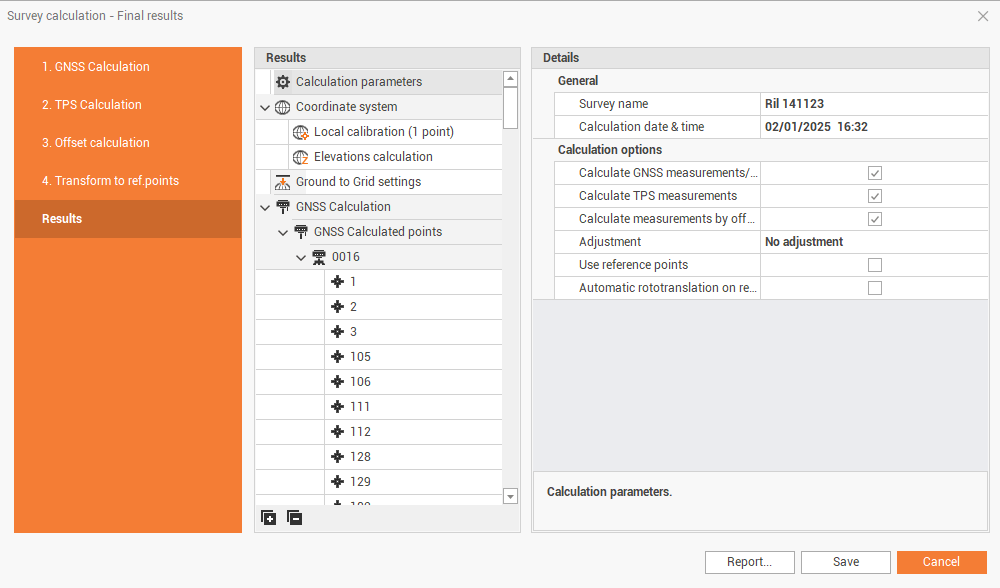The image size is (1000, 588).
Task: Click the collapse all icon below tree
Action: coord(294,517)
